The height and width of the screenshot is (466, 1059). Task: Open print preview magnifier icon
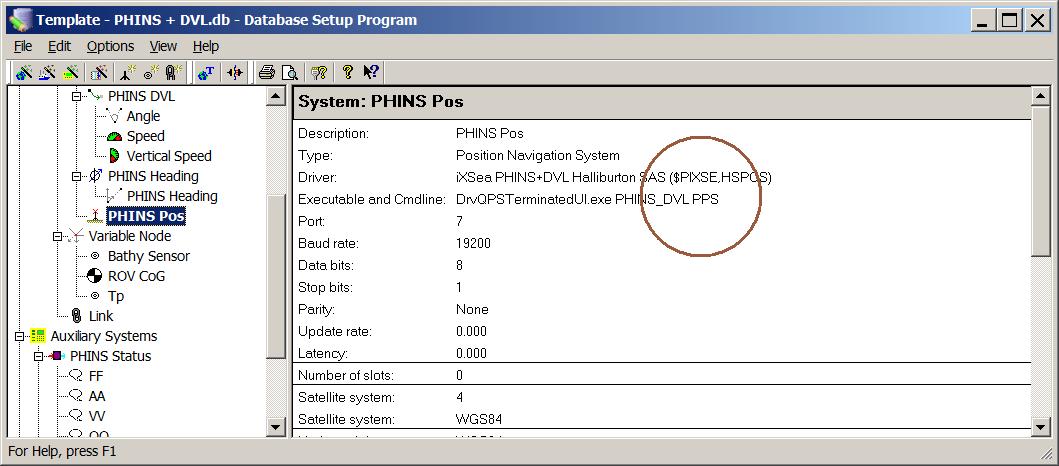coord(290,72)
